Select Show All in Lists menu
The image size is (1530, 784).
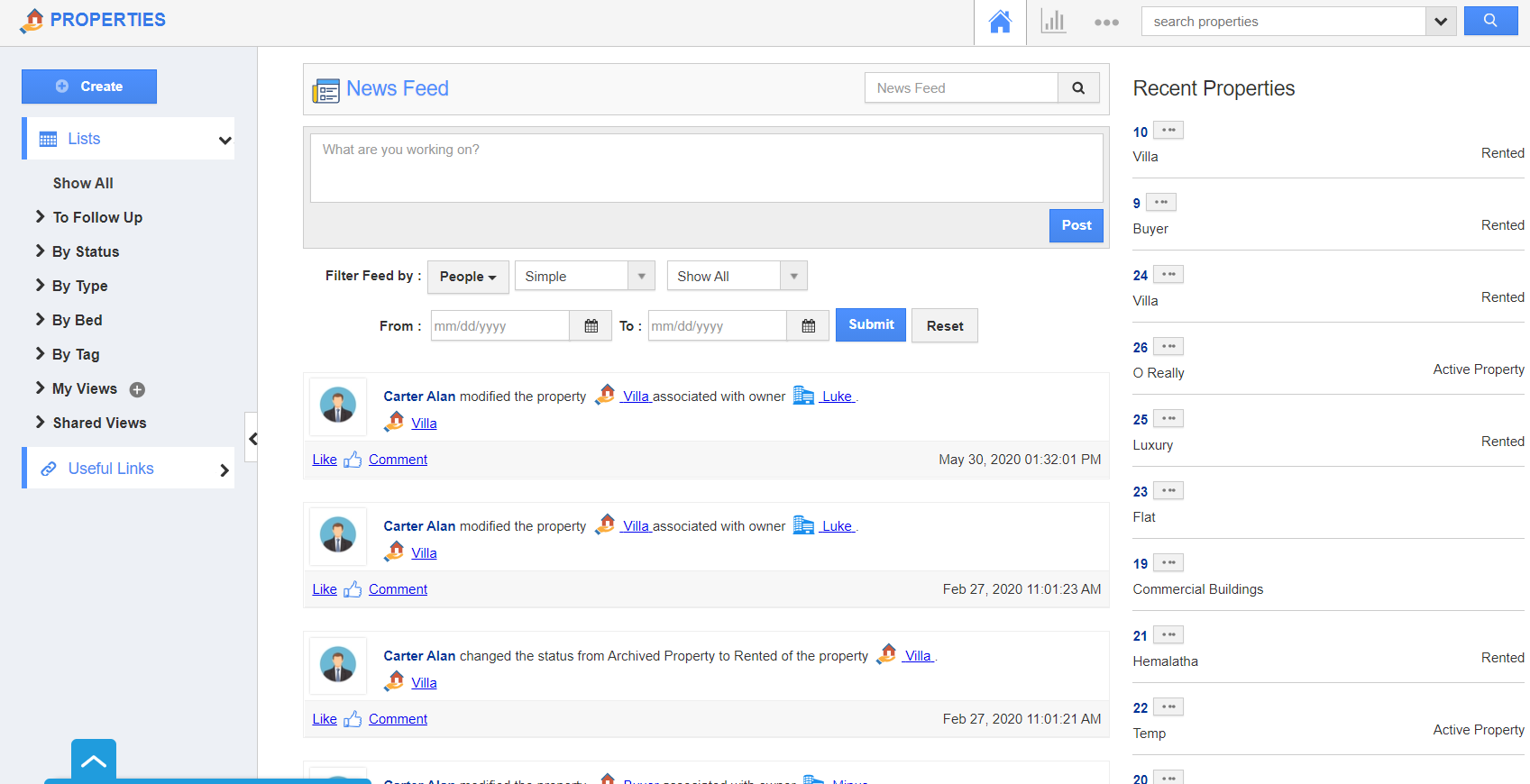coord(83,183)
